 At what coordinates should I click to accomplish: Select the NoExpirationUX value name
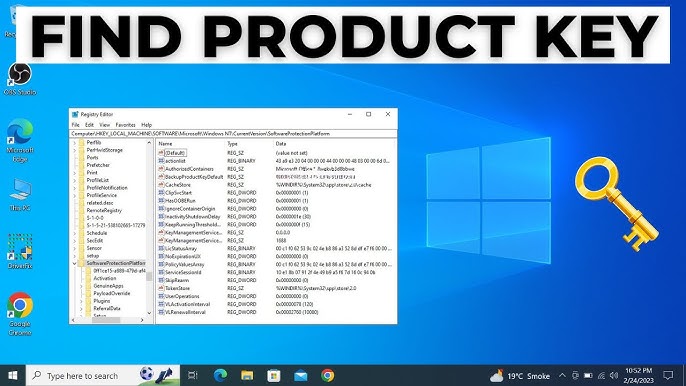point(183,256)
